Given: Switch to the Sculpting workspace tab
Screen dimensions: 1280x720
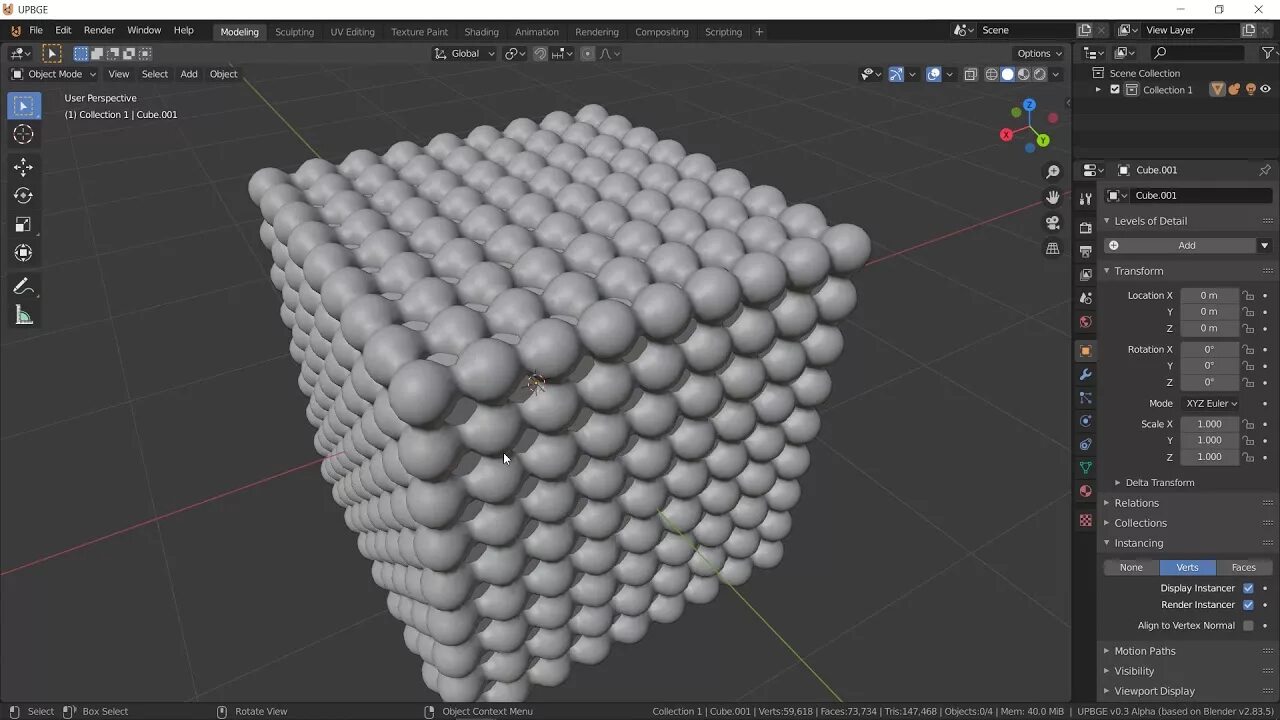Looking at the screenshot, I should point(294,32).
